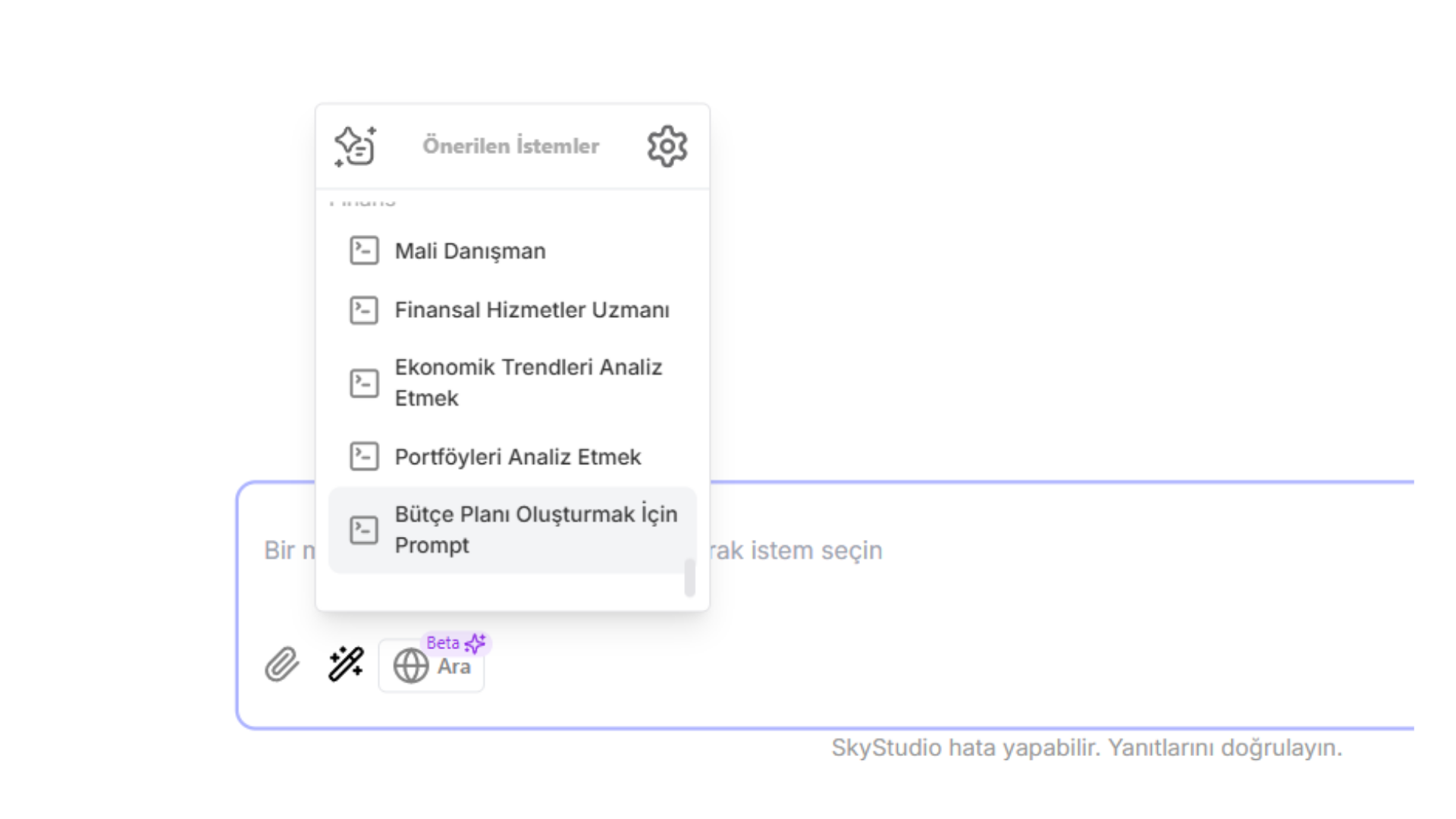The image size is (1456, 819).
Task: Click terminal icon beside Ekonomik Trendleri Analiz
Action: 364,383
